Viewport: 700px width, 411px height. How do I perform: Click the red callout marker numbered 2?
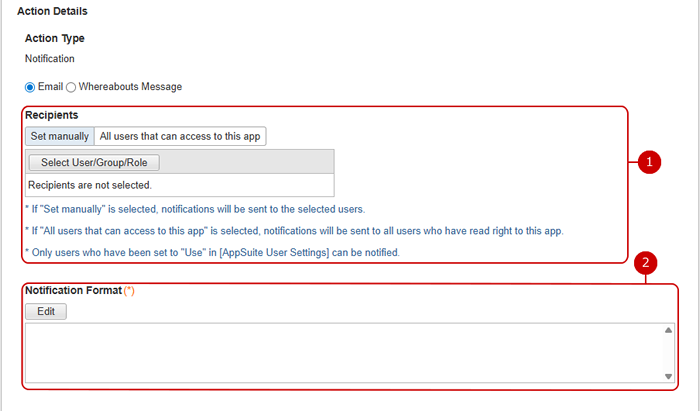[647, 264]
